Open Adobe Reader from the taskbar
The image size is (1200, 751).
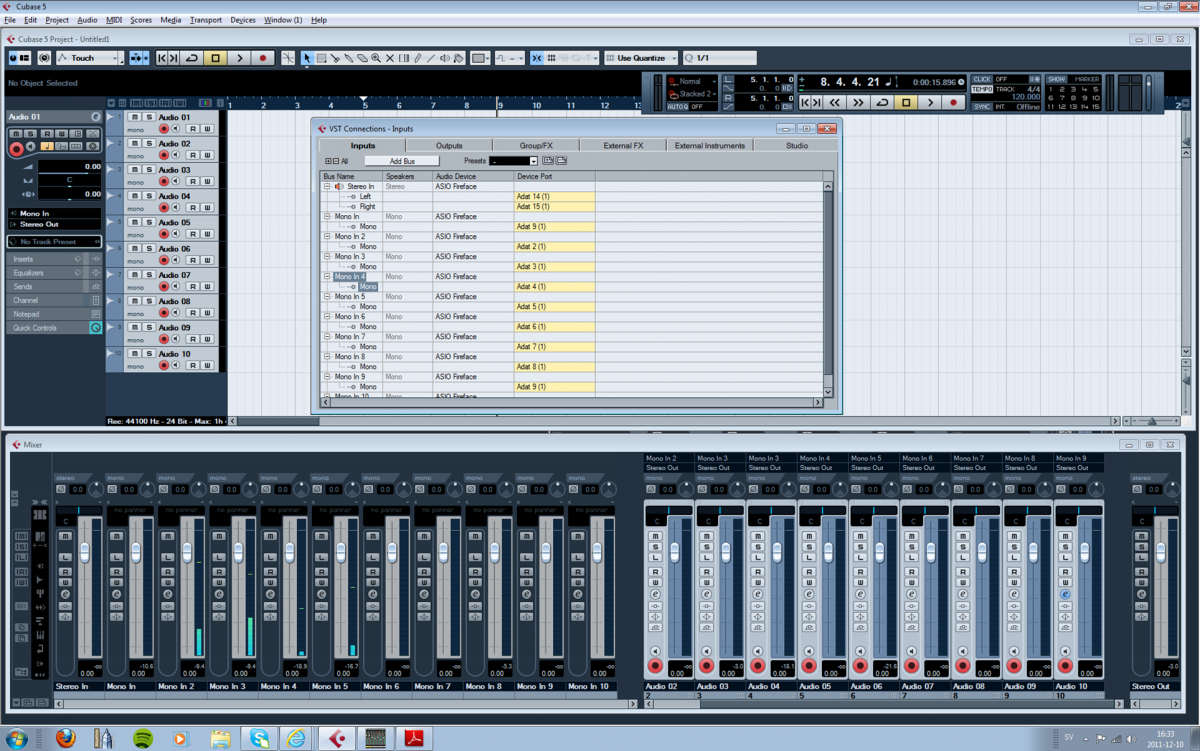(x=414, y=739)
